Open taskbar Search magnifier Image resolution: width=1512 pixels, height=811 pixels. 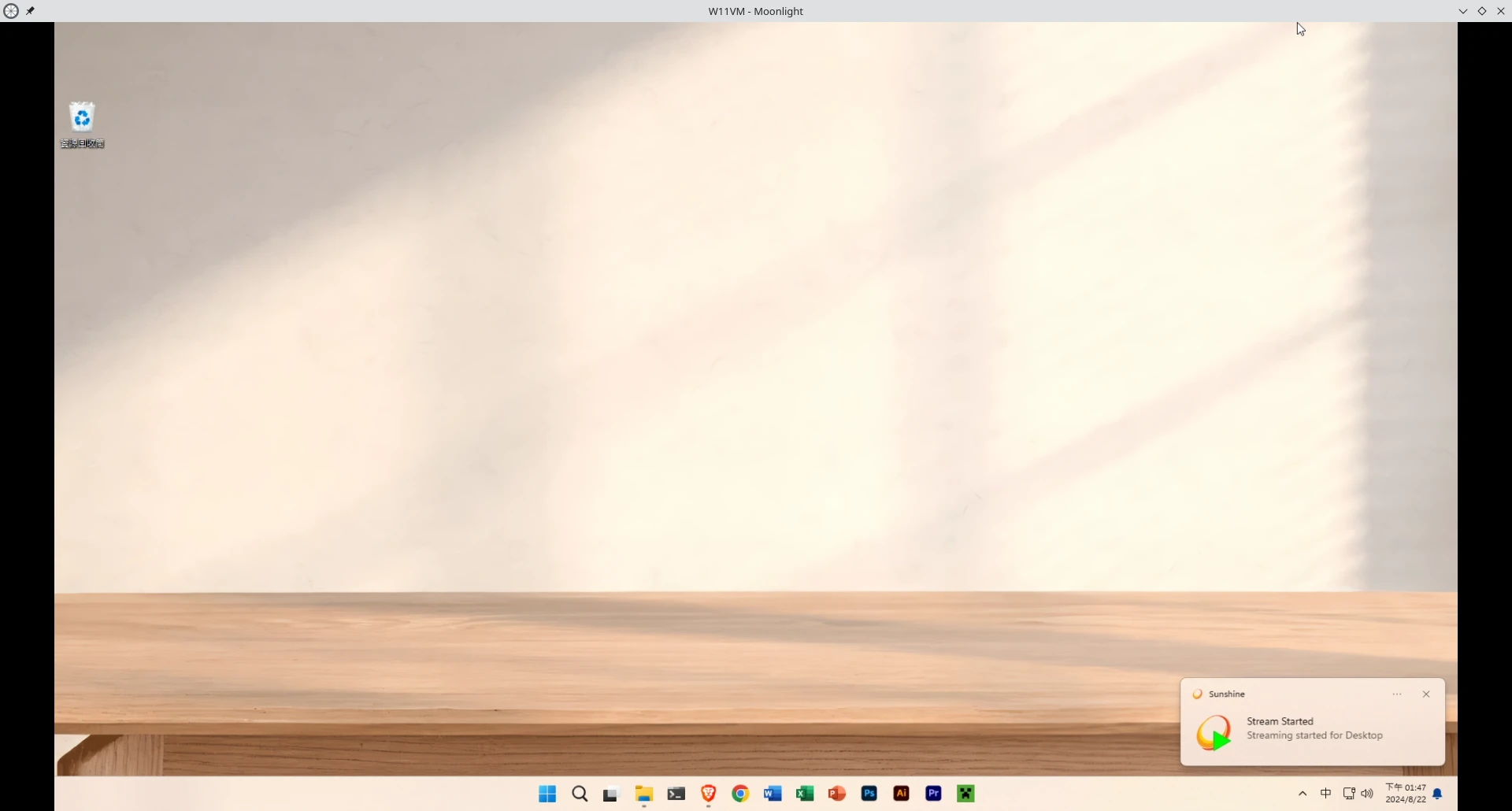pyautogui.click(x=580, y=794)
